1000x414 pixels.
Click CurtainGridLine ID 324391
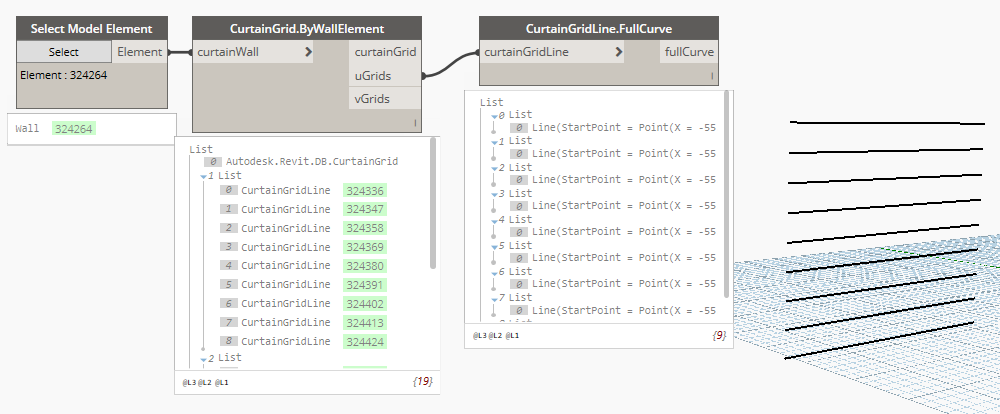pos(364,285)
